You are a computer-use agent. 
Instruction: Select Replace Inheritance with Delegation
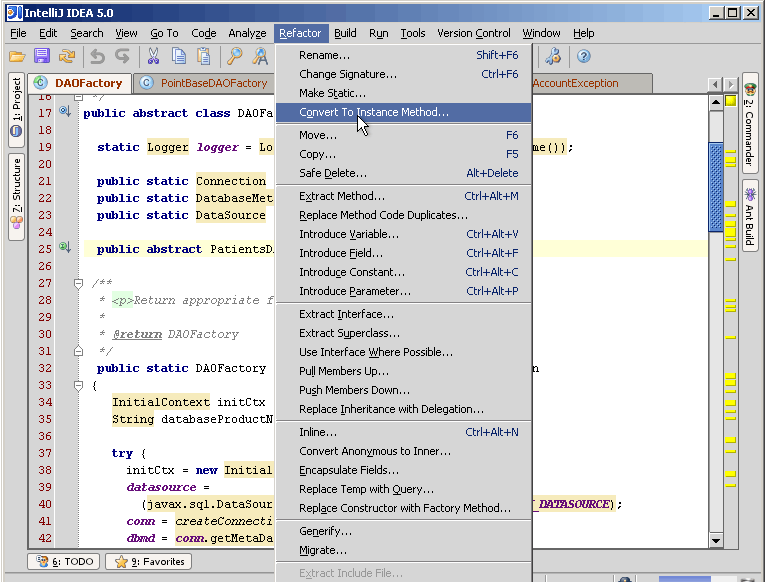404,410
